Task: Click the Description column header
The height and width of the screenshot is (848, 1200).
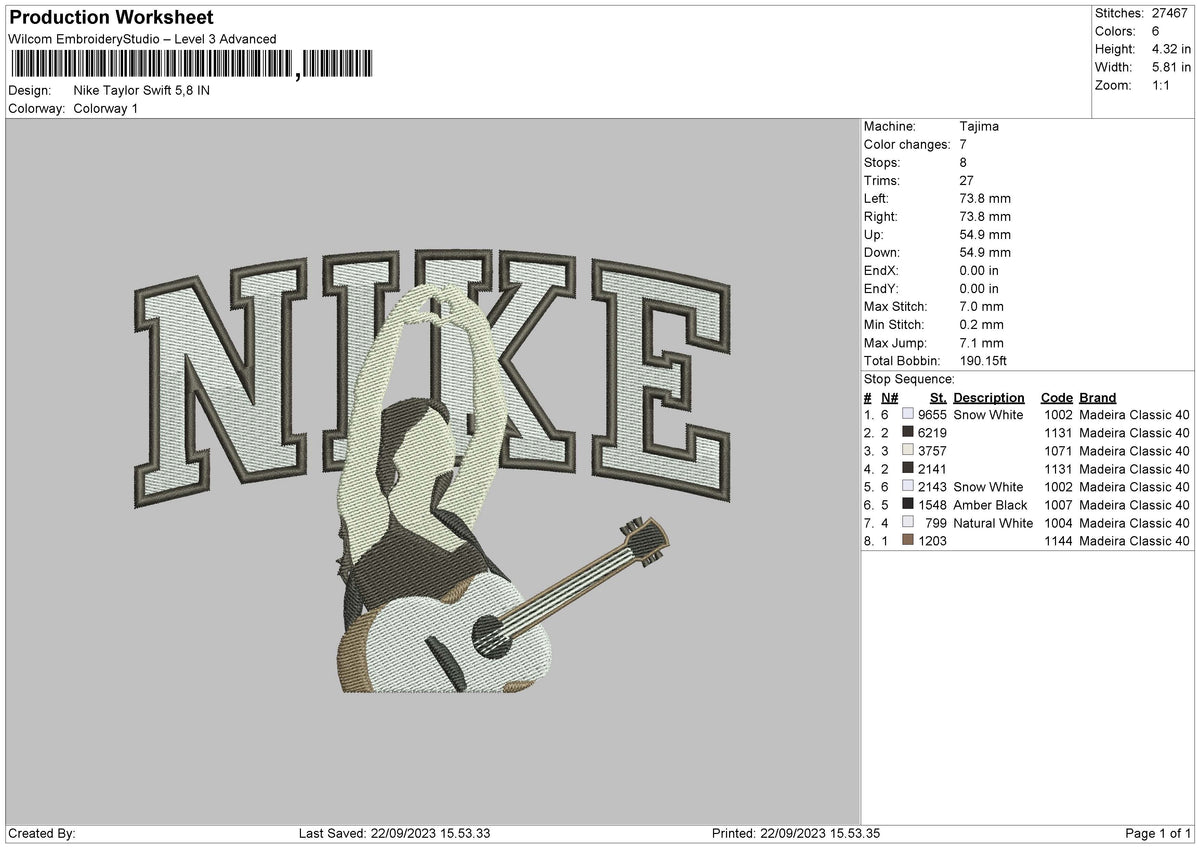Action: click(989, 397)
